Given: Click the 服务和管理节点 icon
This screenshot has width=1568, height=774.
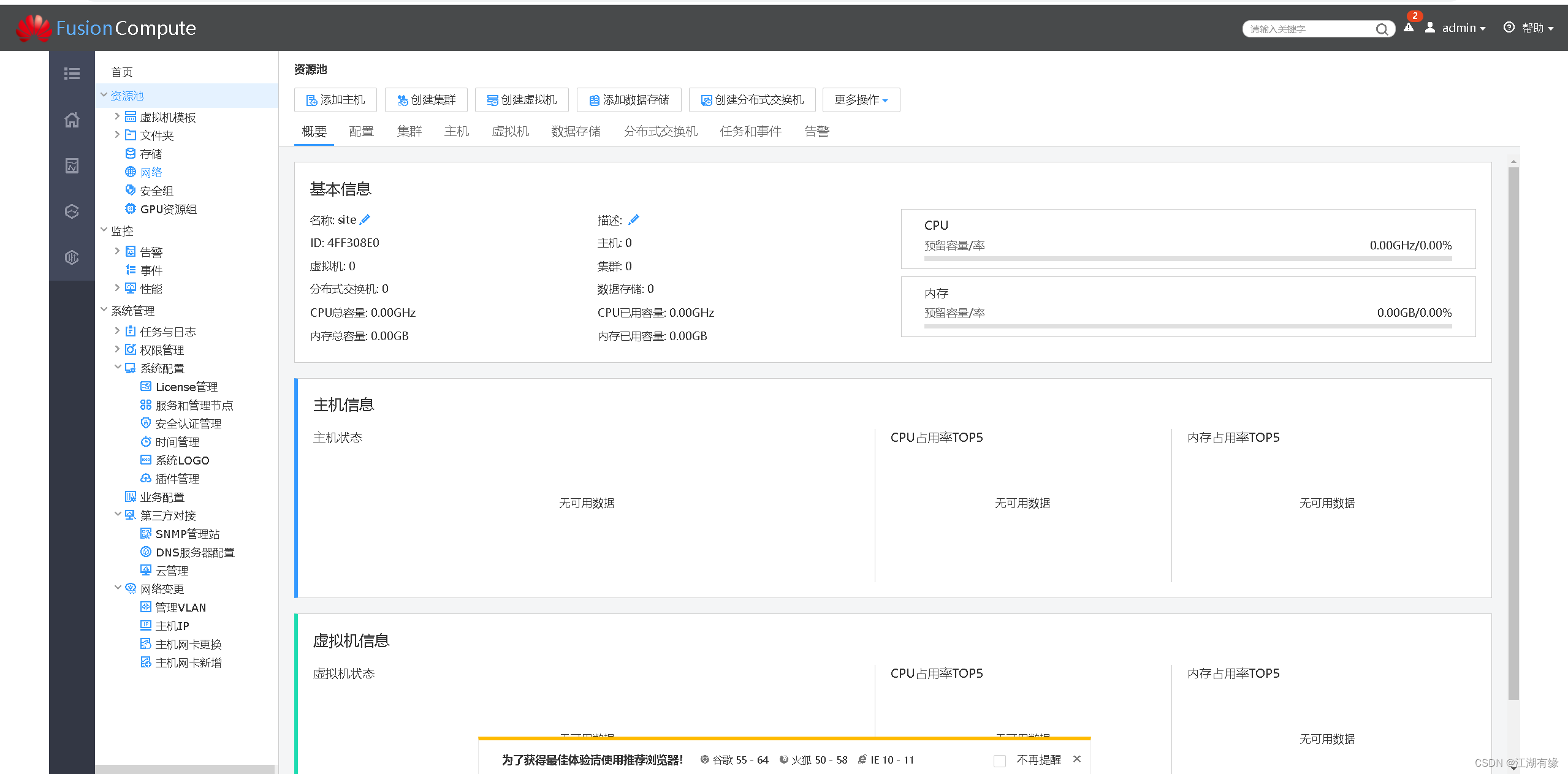Looking at the screenshot, I should (146, 404).
